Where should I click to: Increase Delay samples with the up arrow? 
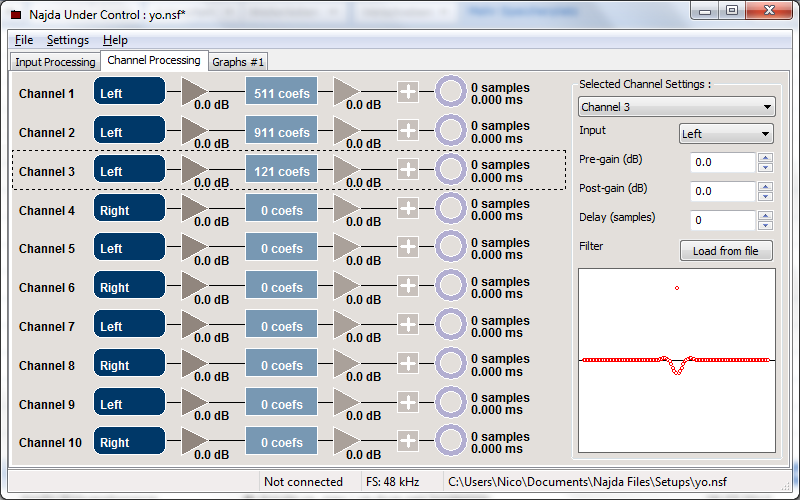[x=765, y=215]
